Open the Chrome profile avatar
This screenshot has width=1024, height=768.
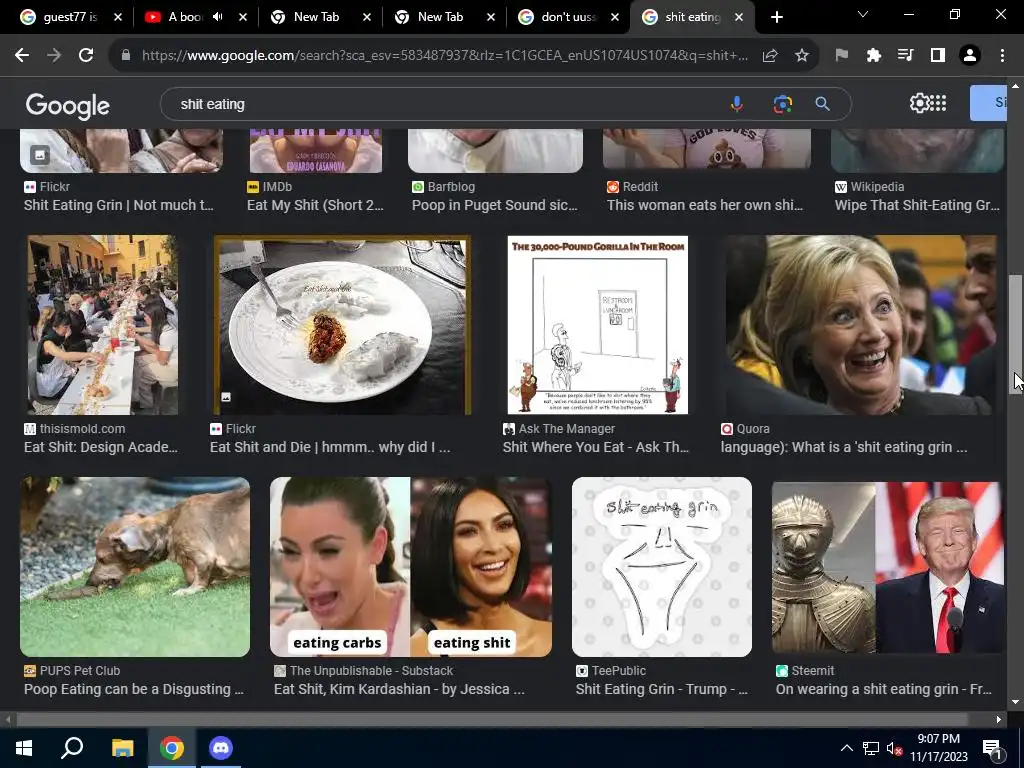click(x=970, y=56)
